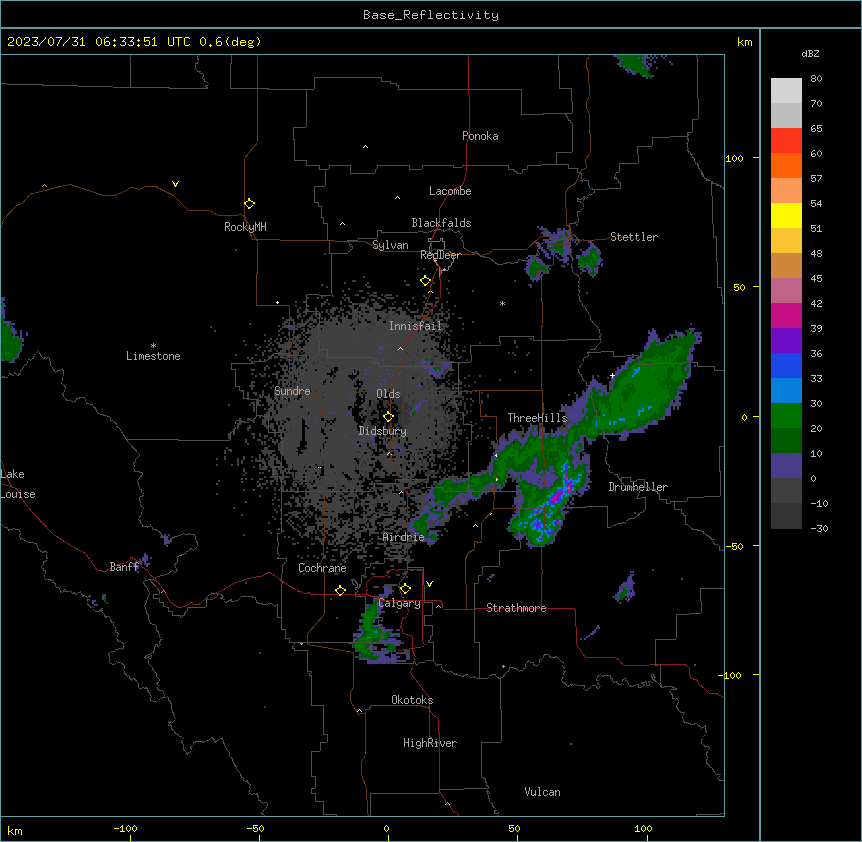Image resolution: width=862 pixels, height=842 pixels.
Task: Click the green echo patch just left of Stettler label
Action: pos(590,258)
